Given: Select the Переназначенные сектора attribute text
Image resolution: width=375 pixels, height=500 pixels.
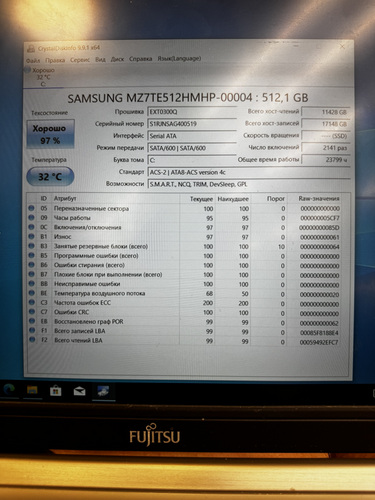Looking at the screenshot, I should coord(91,209).
